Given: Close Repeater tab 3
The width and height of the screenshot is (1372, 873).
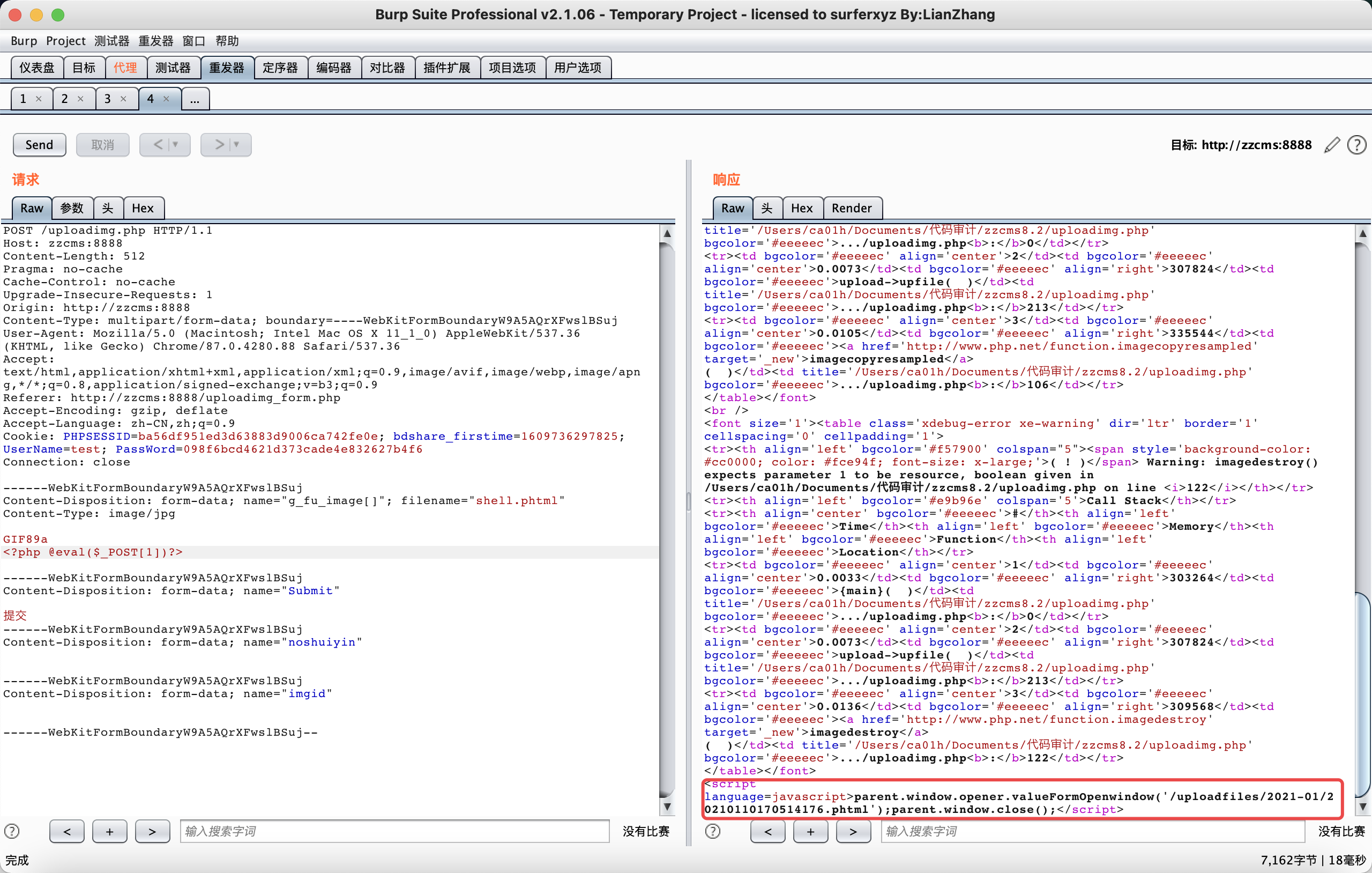Looking at the screenshot, I should (123, 99).
